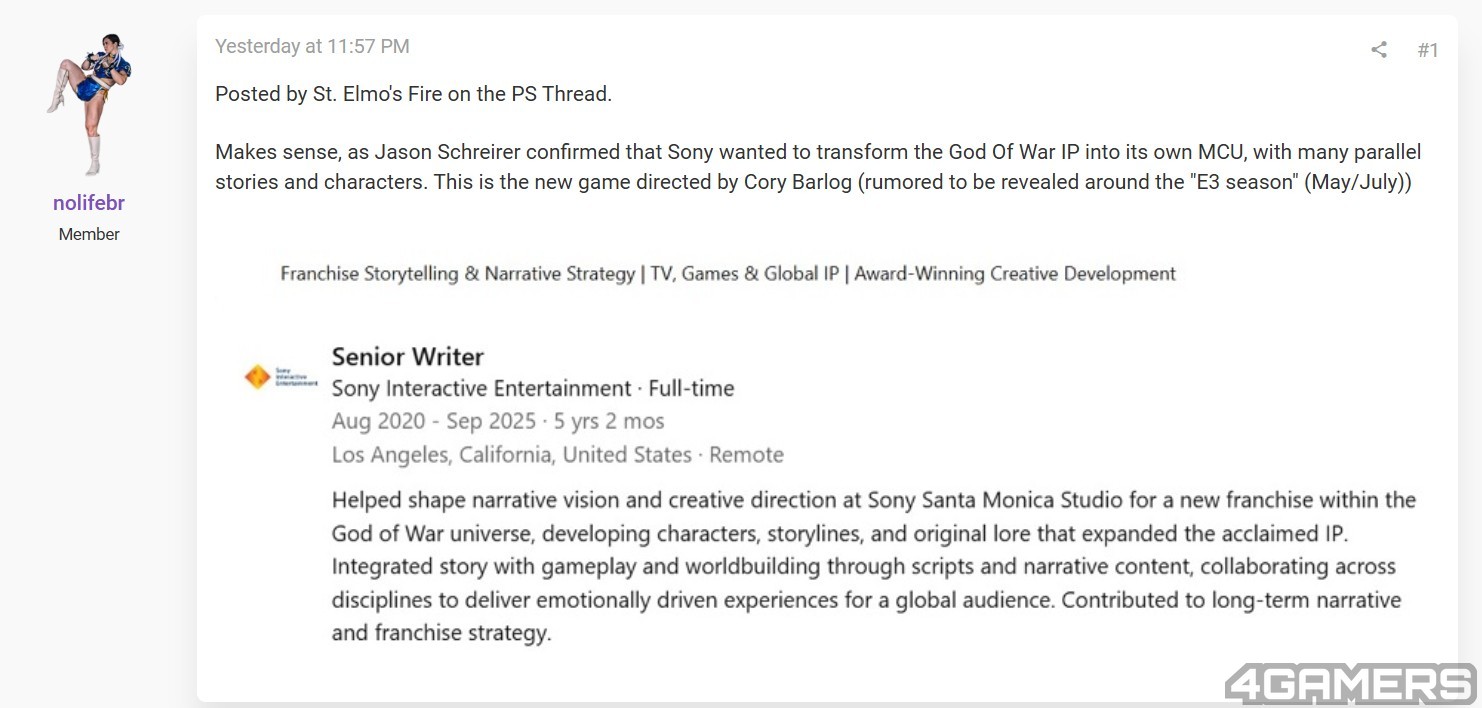Click the "Award-Winning Creative Development" text
Viewport: 1482px width, 708px height.
[x=1015, y=273]
